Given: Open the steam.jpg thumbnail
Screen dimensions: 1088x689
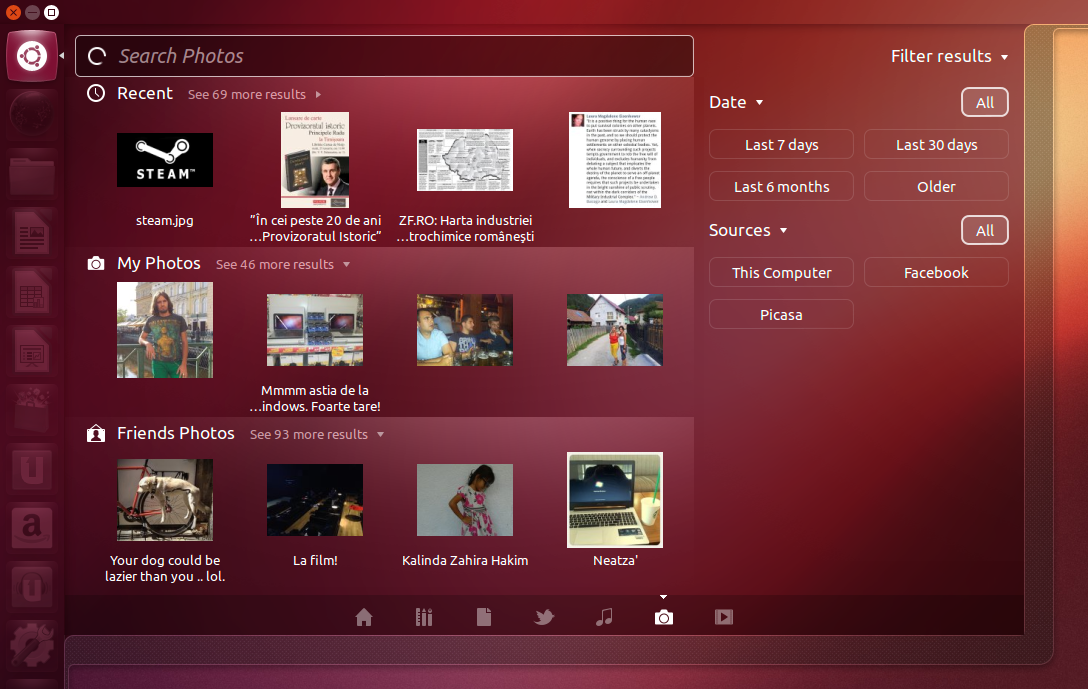Looking at the screenshot, I should click(164, 160).
